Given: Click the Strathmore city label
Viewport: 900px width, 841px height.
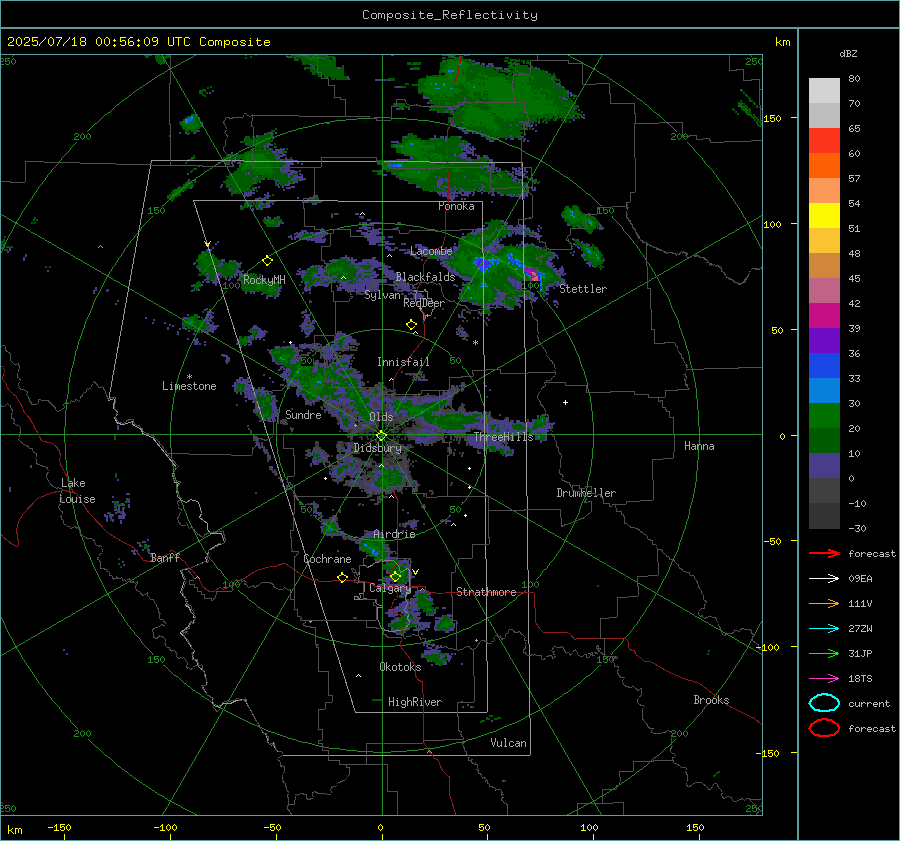Looking at the screenshot, I should (486, 592).
